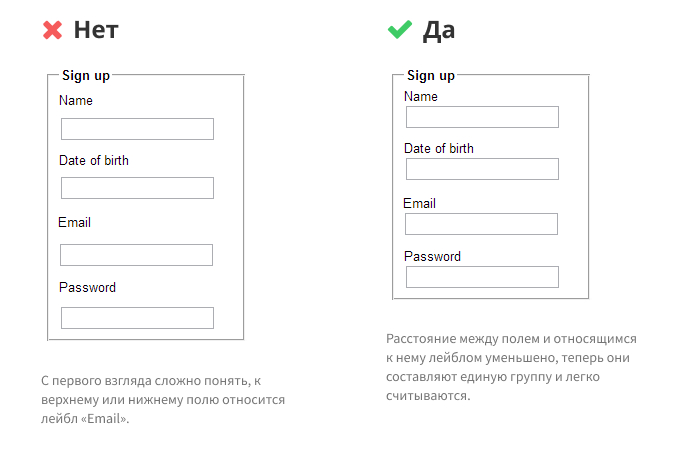
Task: Click the caption starting "Расстояние между полем"
Action: (x=510, y=368)
